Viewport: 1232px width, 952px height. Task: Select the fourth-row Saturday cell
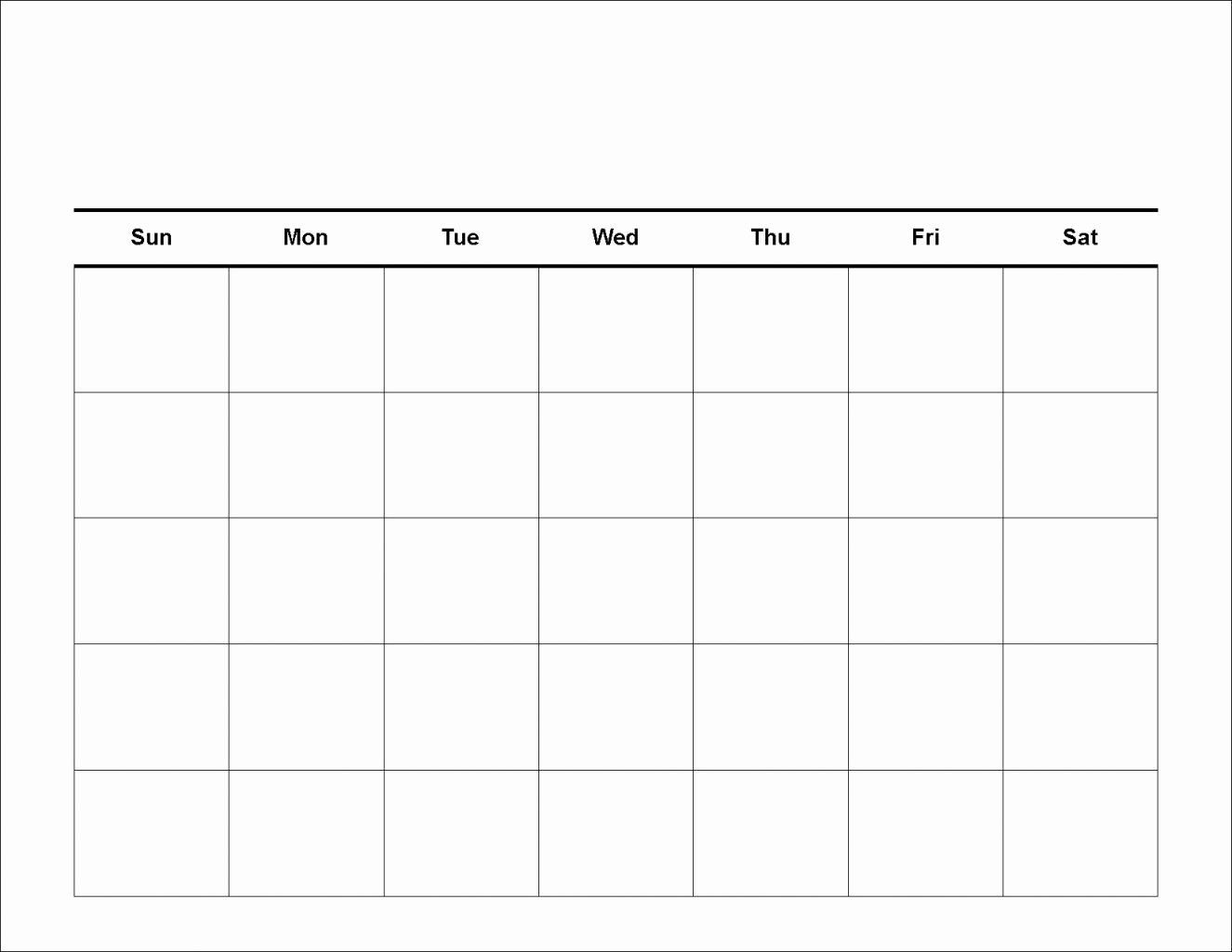[1080, 707]
